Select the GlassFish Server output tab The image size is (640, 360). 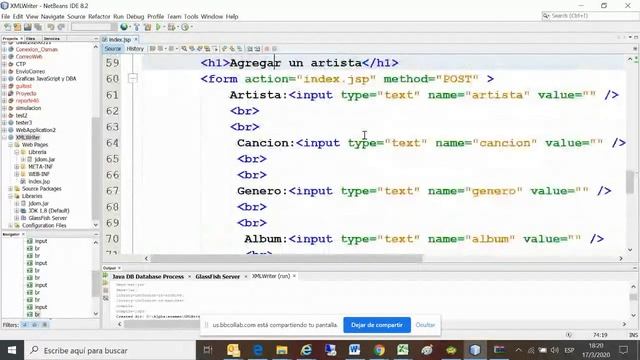[x=218, y=276]
